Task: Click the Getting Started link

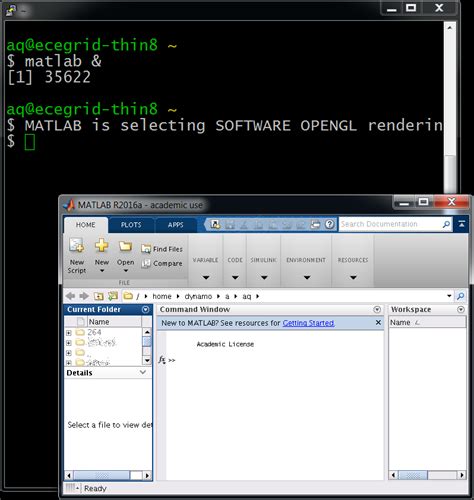Action: [x=308, y=323]
